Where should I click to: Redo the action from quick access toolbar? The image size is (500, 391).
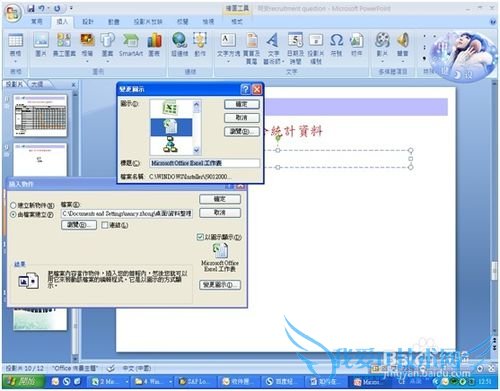(57, 8)
